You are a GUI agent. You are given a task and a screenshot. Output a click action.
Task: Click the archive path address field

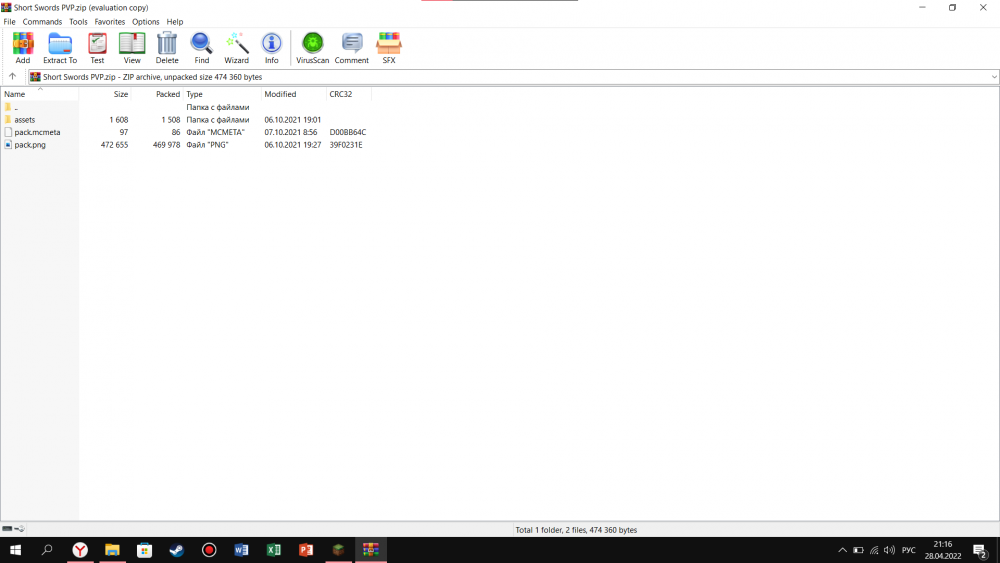513,77
